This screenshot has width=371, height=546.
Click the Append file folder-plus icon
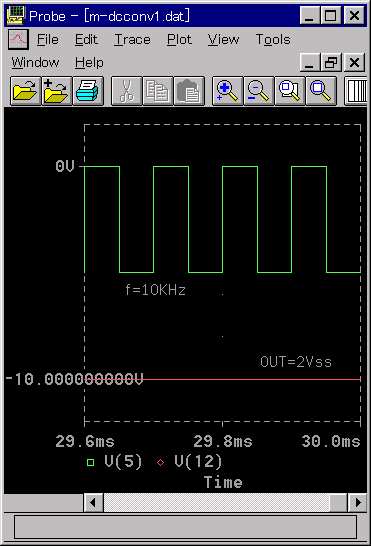(x=56, y=91)
